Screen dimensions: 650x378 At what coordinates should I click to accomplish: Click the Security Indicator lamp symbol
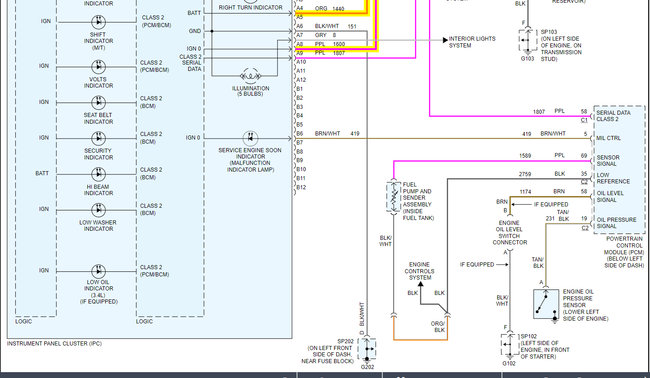coord(98,138)
